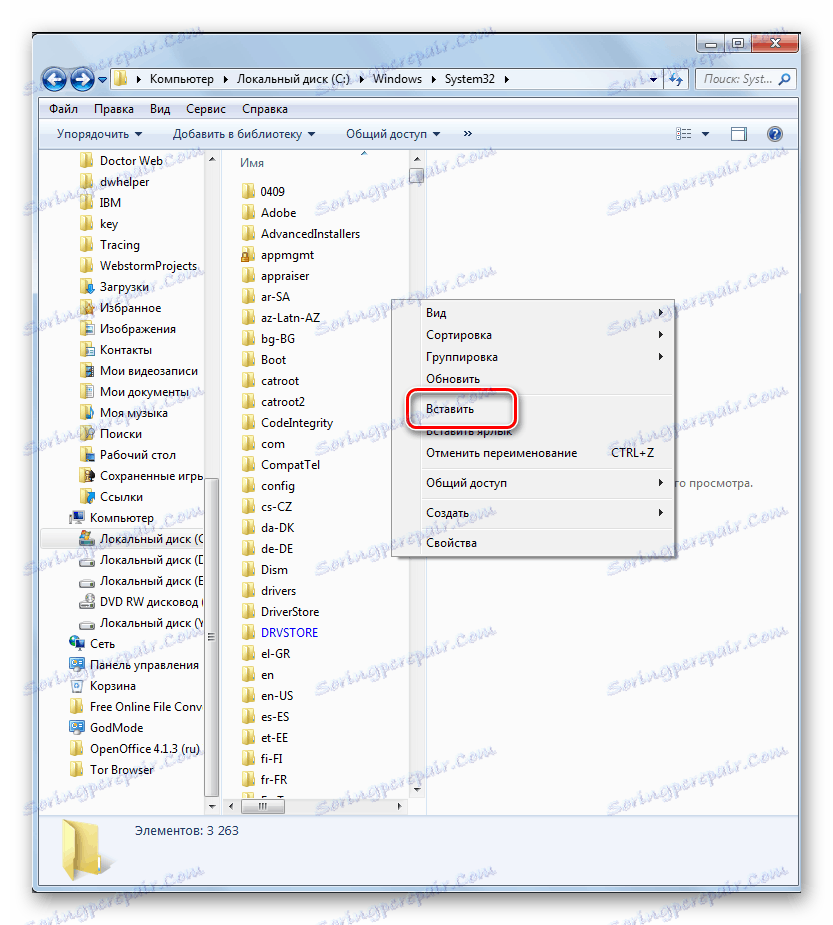Open the recent locations dropdown arrow
The height and width of the screenshot is (925, 833).
103,80
